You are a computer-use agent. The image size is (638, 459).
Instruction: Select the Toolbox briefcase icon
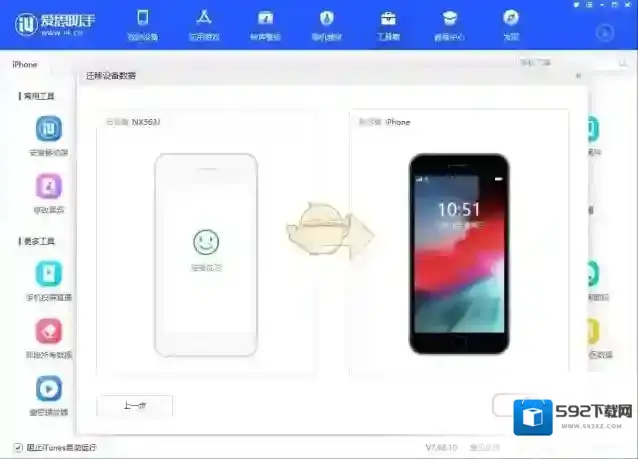click(388, 24)
